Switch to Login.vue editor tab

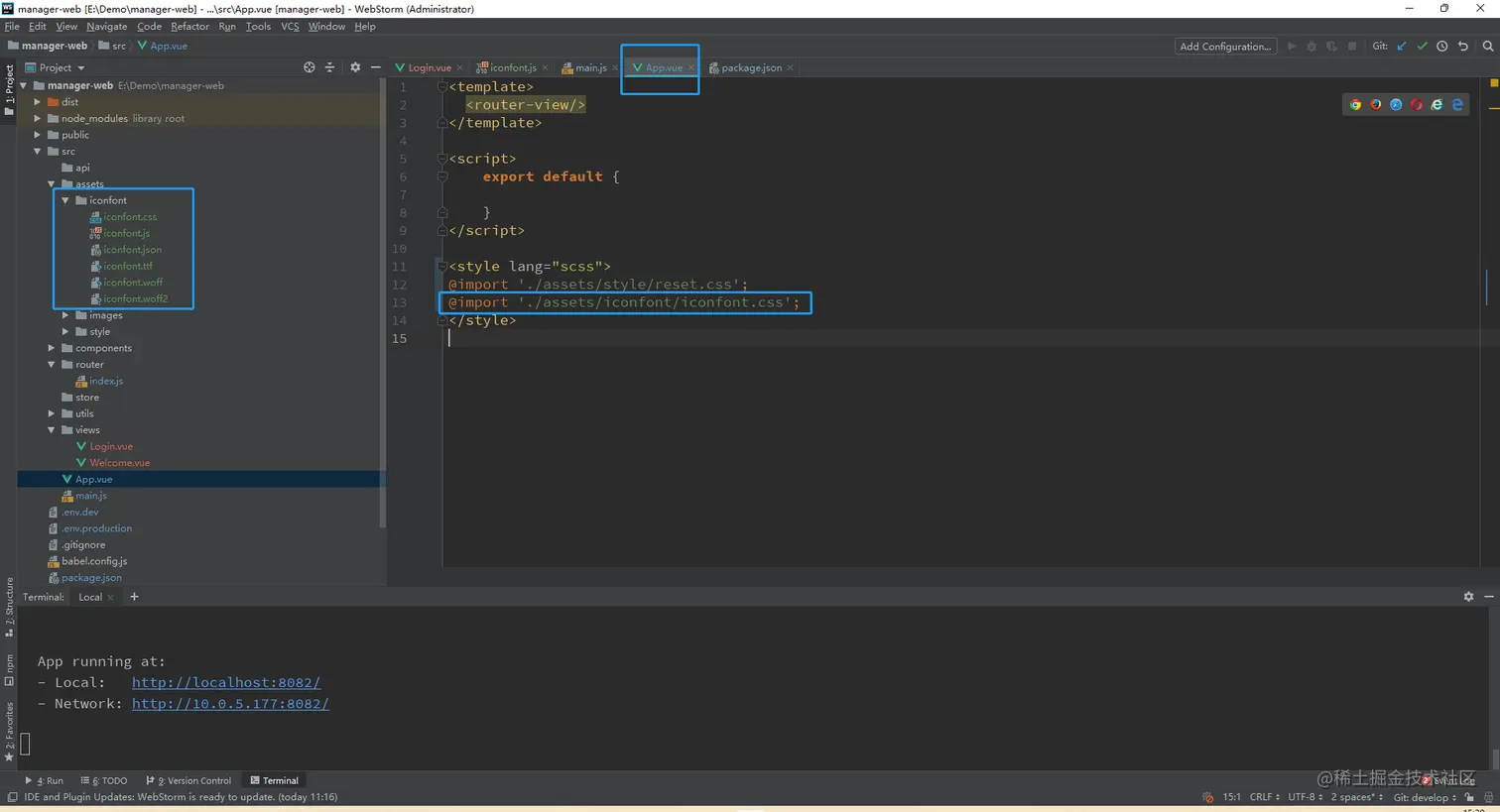pos(429,67)
